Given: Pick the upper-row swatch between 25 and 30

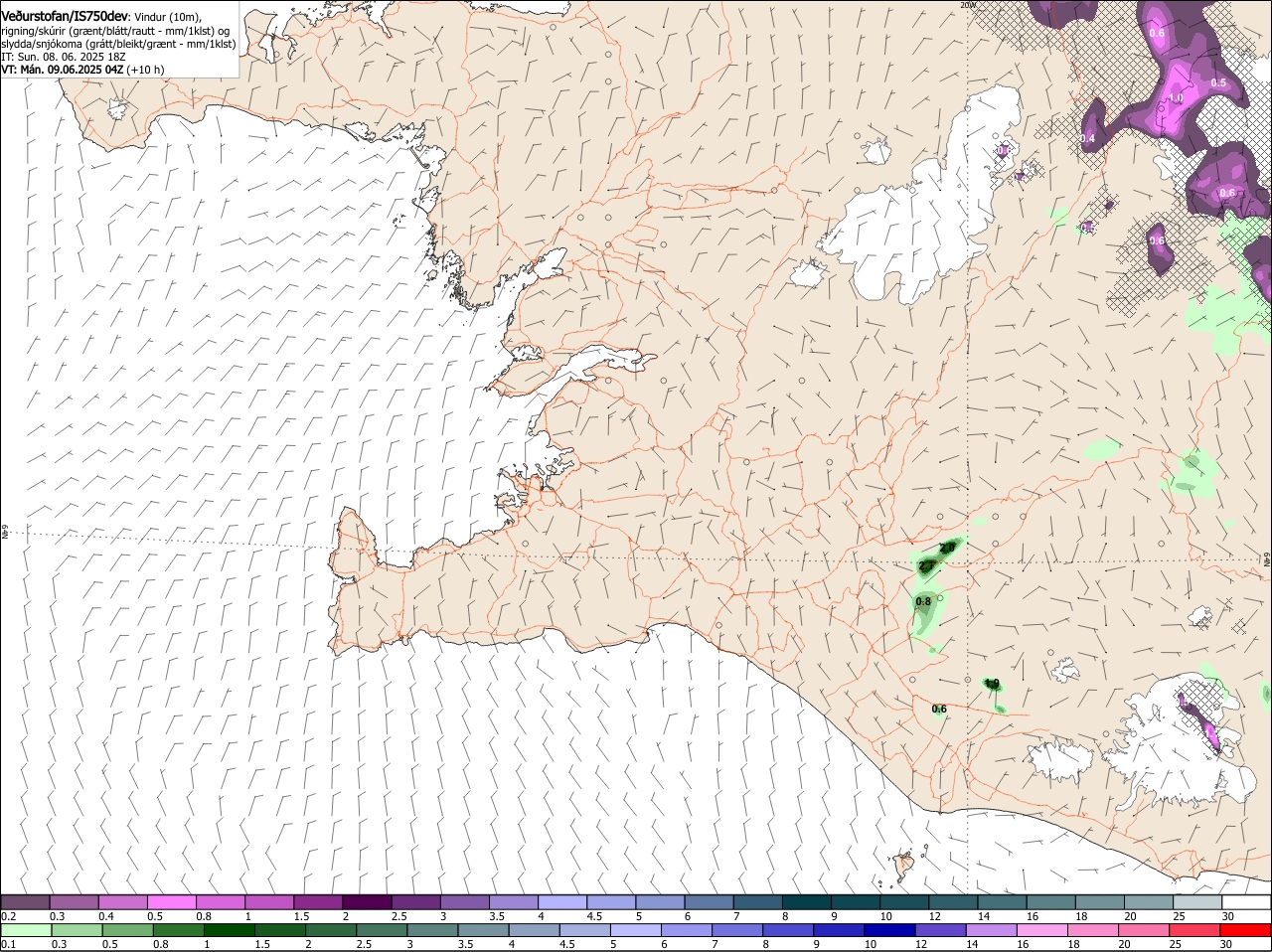Looking at the screenshot, I should click(1197, 902).
